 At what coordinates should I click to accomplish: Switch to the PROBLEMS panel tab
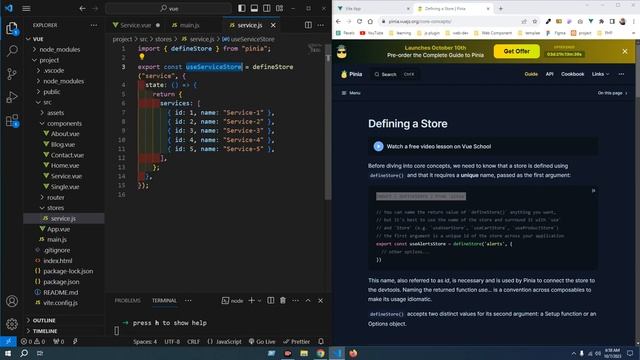(x=127, y=300)
